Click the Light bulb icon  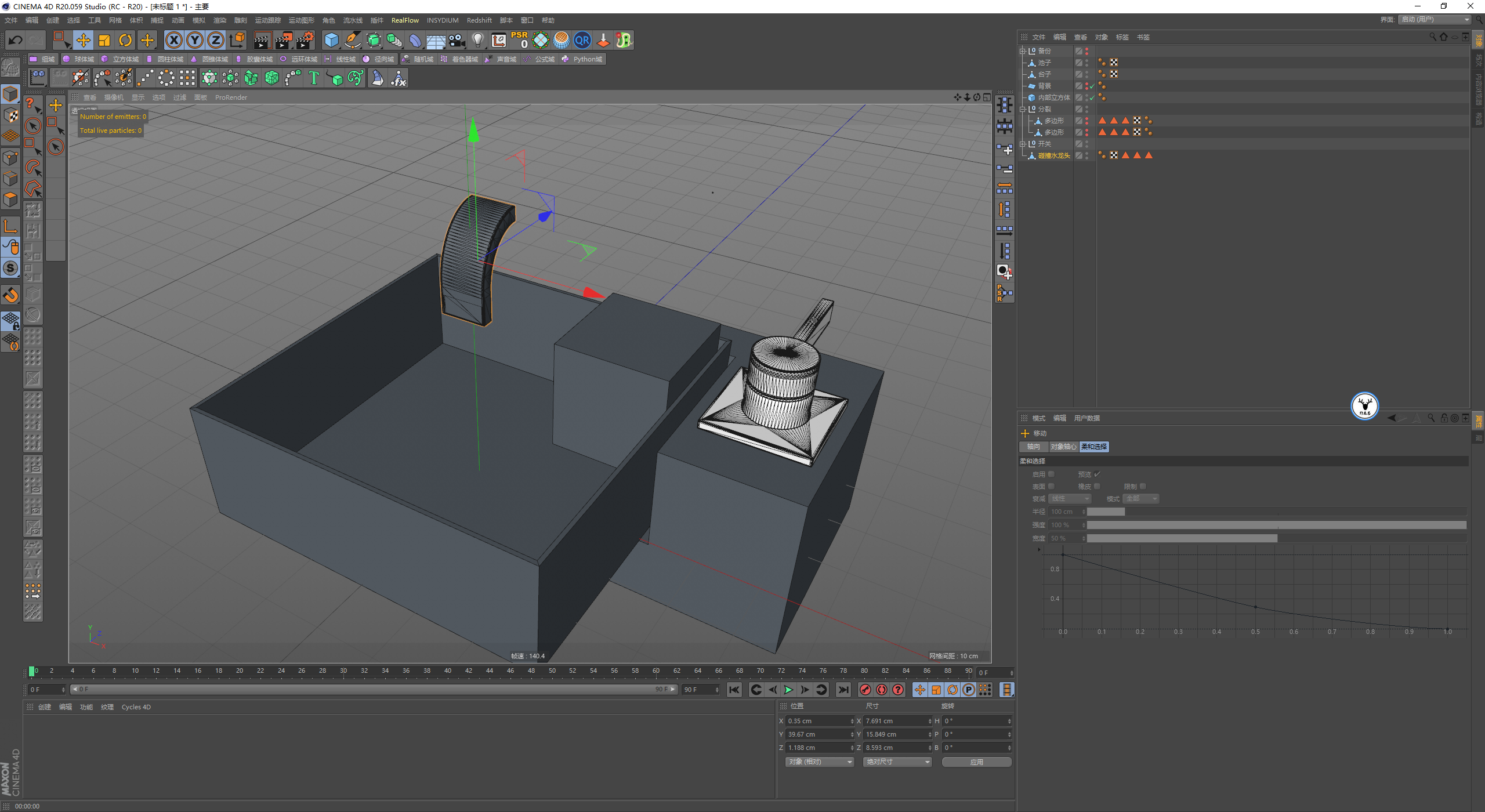click(477, 40)
